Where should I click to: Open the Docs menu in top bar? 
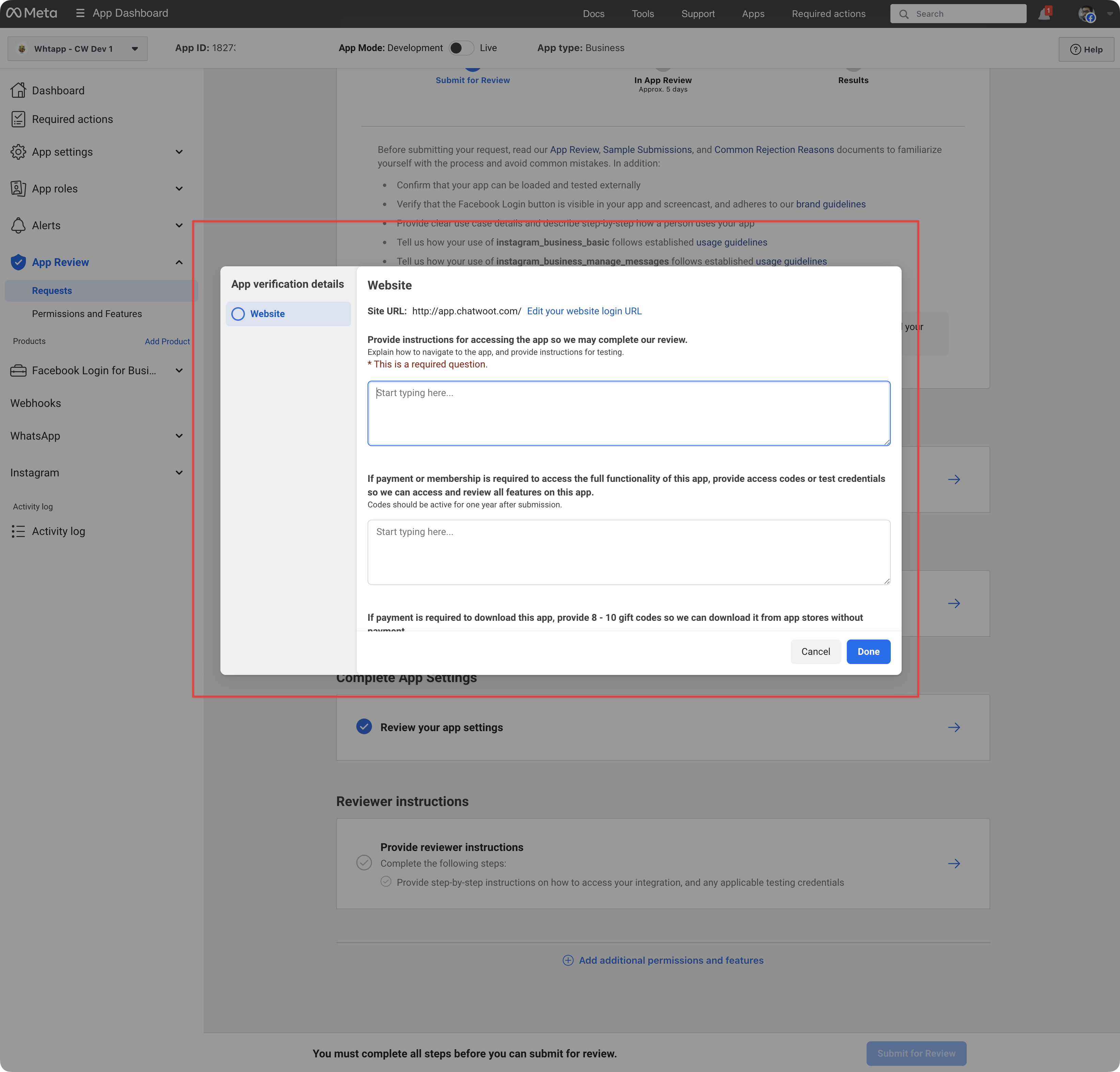593,14
